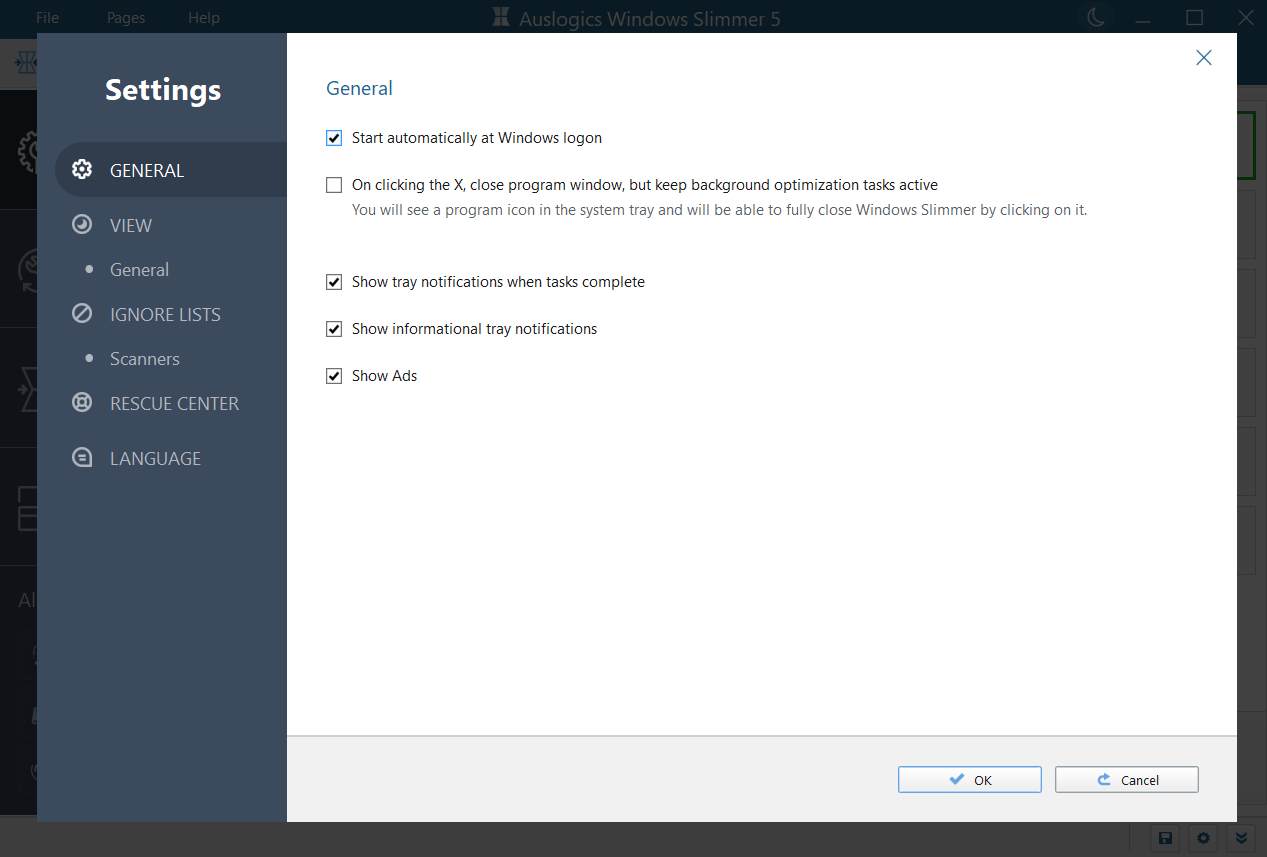Turn off Show informational tray notifications
The height and width of the screenshot is (857, 1267).
click(x=333, y=328)
